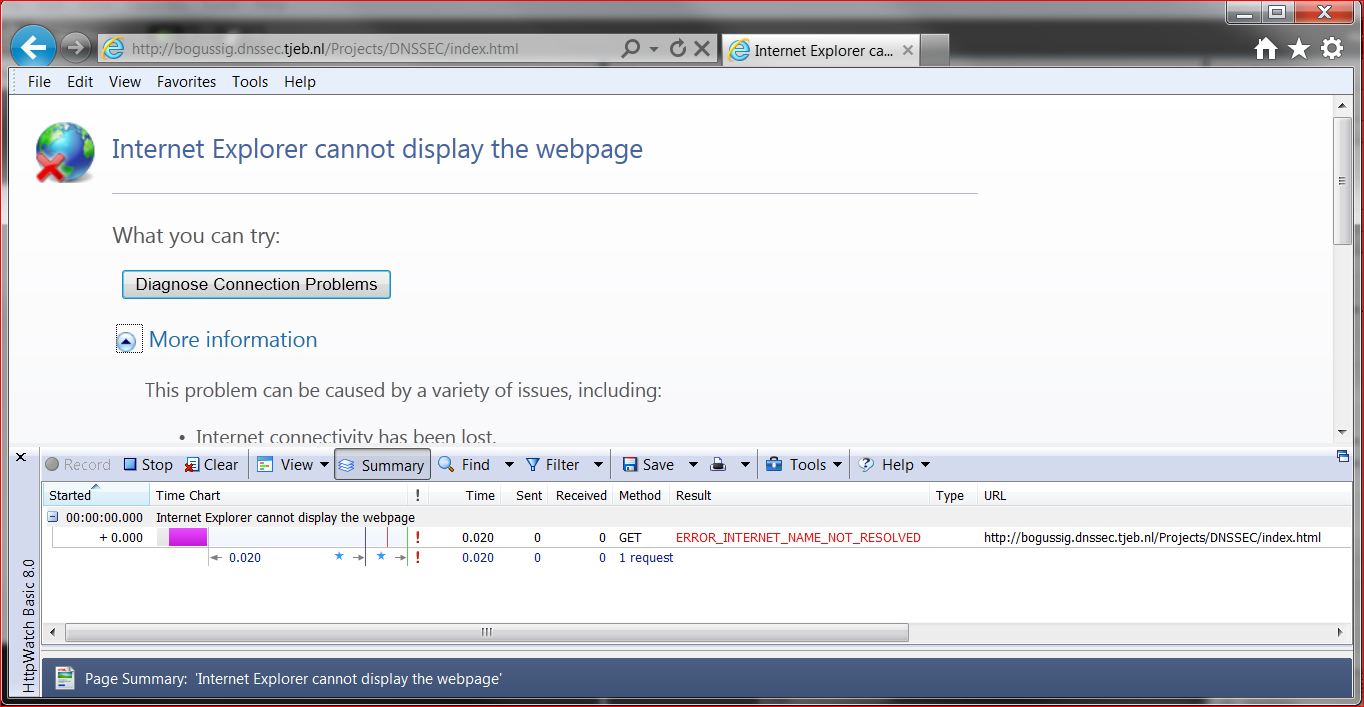Sort by the Started column header
Image resolution: width=1364 pixels, height=707 pixels.
(96, 495)
